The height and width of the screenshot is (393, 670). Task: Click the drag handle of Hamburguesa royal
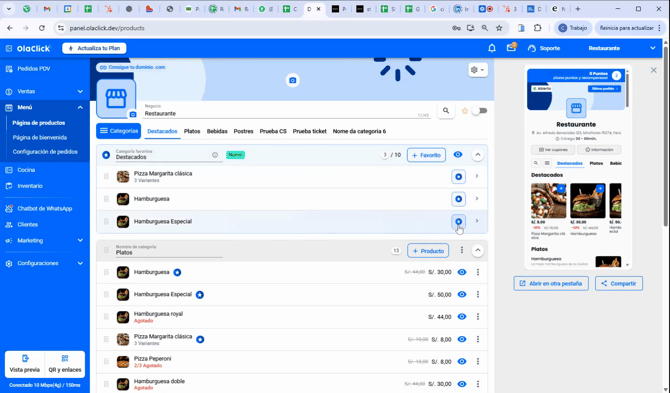(106, 317)
